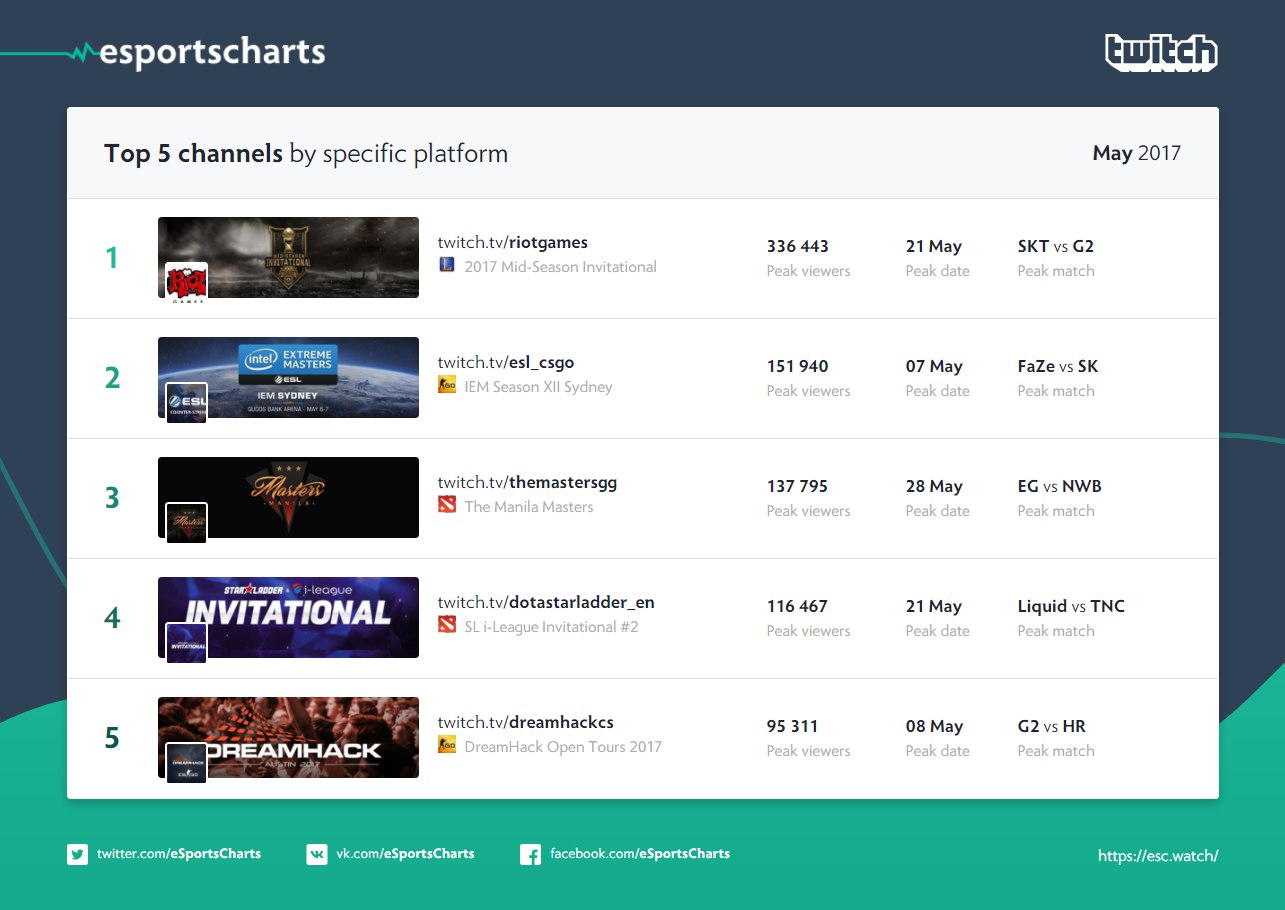Click Dota 2 icon beside The Manila Masters

point(447,505)
